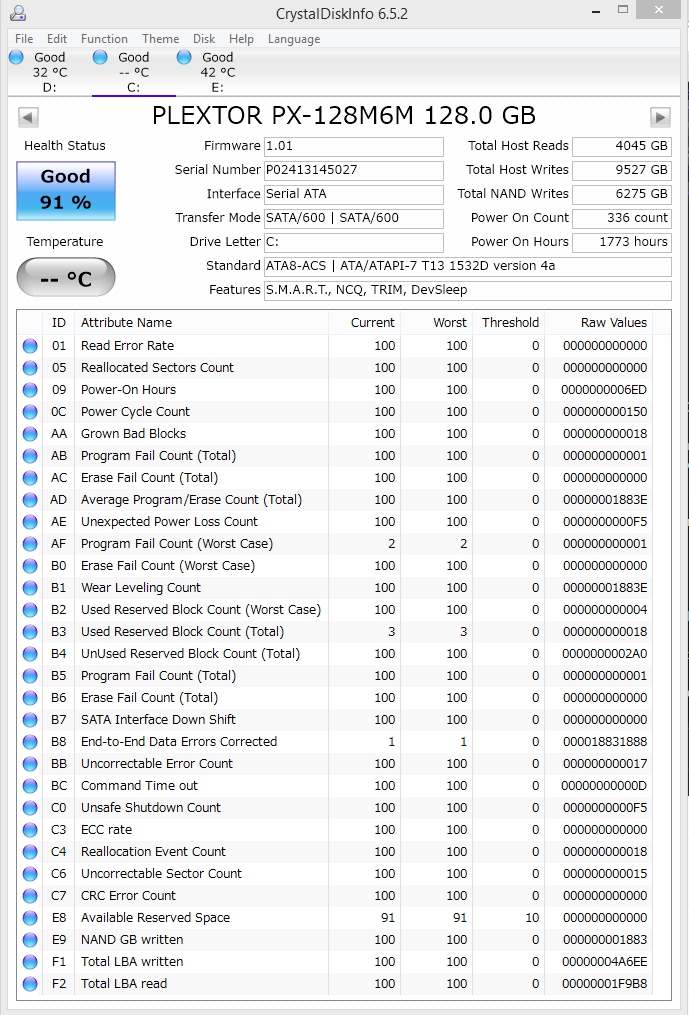
Task: Select the UnUsed Reserved Block Count (Total) row
Action: tap(335, 654)
